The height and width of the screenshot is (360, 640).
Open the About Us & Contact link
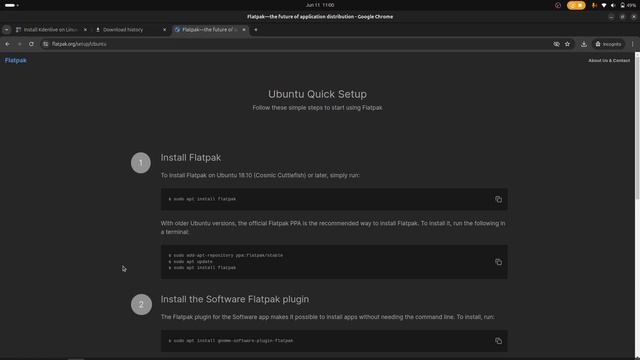pos(609,60)
